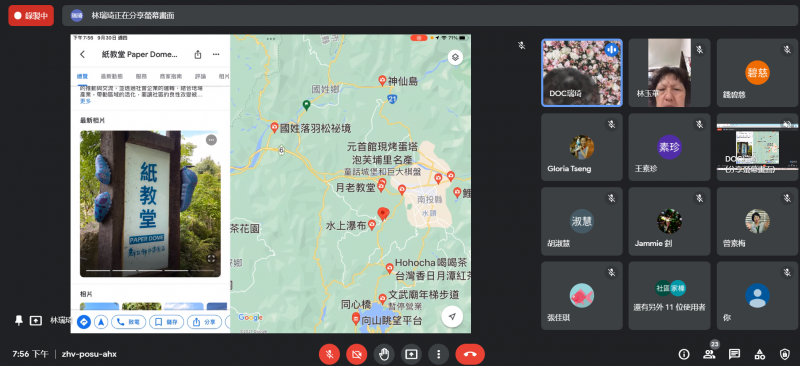
Task: Select the 林玉華 video tile
Action: click(669, 72)
